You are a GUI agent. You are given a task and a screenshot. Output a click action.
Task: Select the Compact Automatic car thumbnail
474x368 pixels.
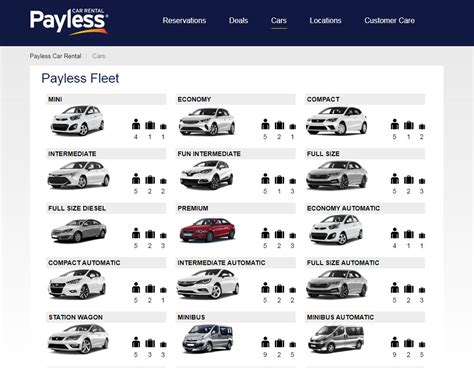[77, 284]
